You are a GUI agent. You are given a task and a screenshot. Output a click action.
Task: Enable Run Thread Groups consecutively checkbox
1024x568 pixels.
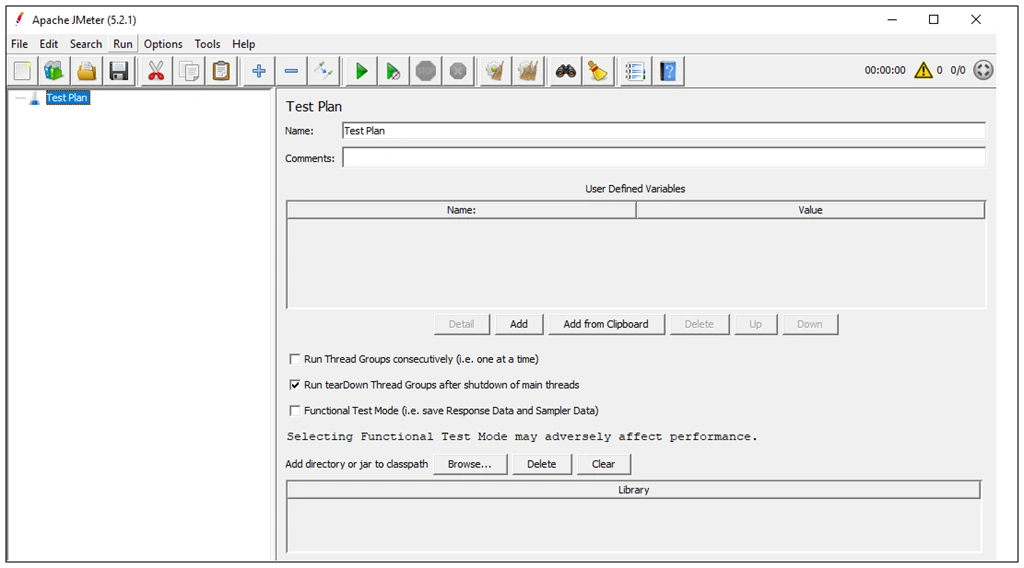point(295,359)
